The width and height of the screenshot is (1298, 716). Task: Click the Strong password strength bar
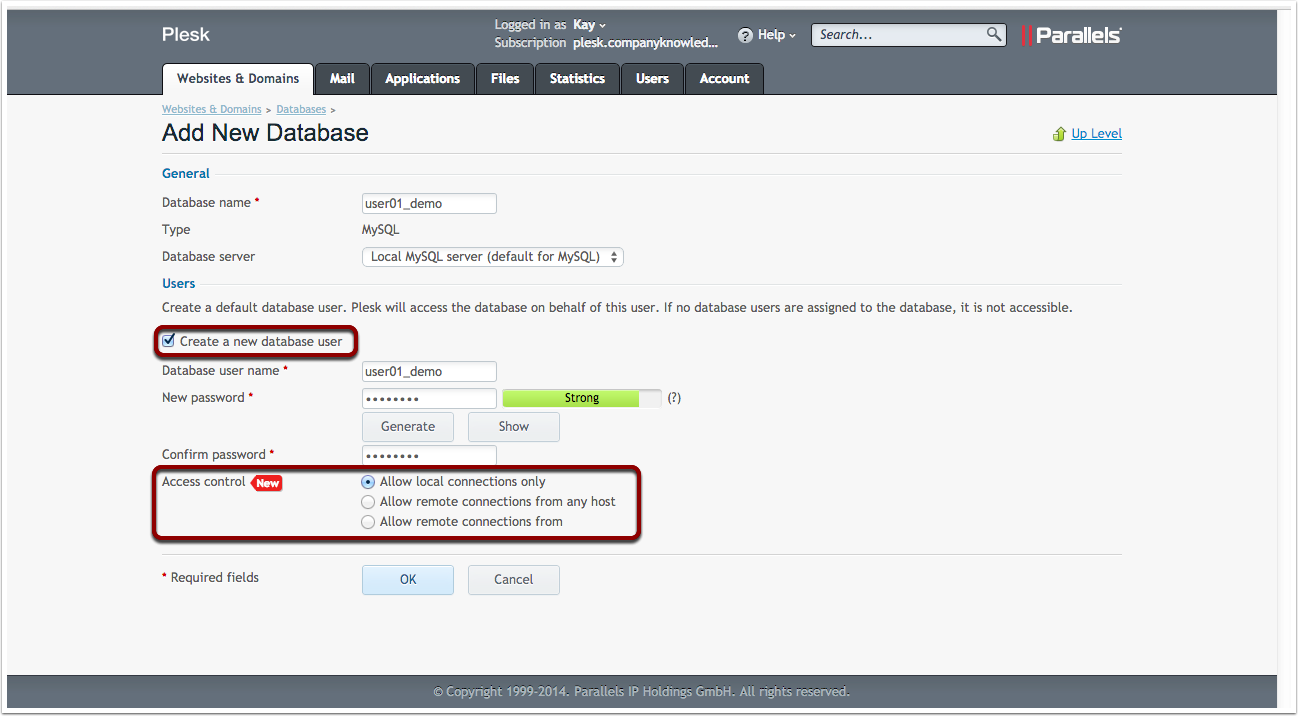click(582, 398)
